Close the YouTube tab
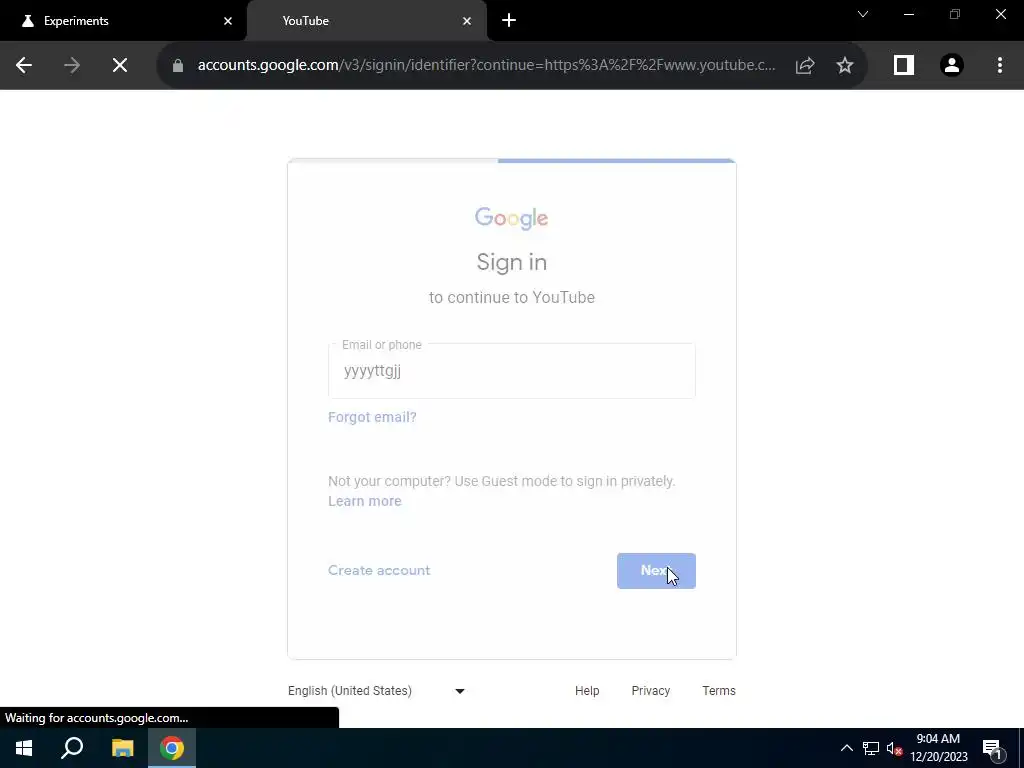Image resolution: width=1024 pixels, height=768 pixels. [x=467, y=21]
